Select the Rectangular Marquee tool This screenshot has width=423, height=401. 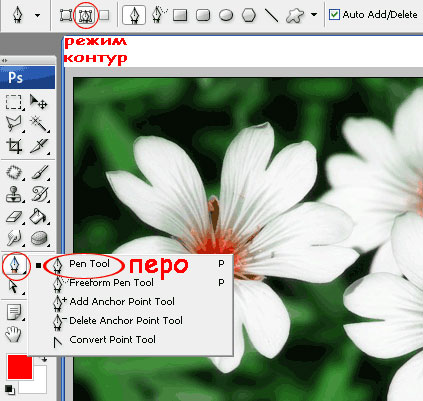pyautogui.click(x=14, y=102)
